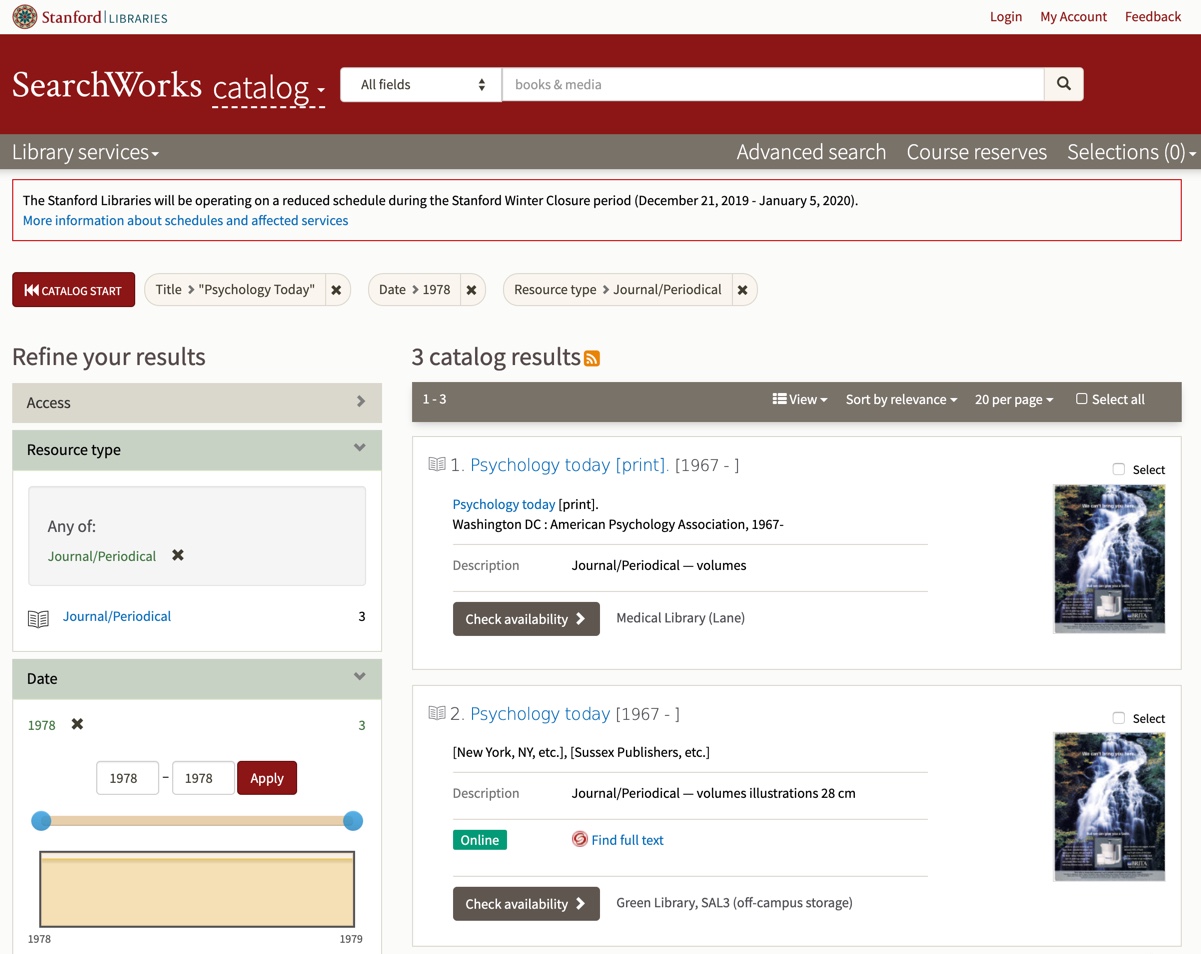Screen dimensions: 1201x954
Task: Open the View options dropdown
Action: [x=799, y=399]
